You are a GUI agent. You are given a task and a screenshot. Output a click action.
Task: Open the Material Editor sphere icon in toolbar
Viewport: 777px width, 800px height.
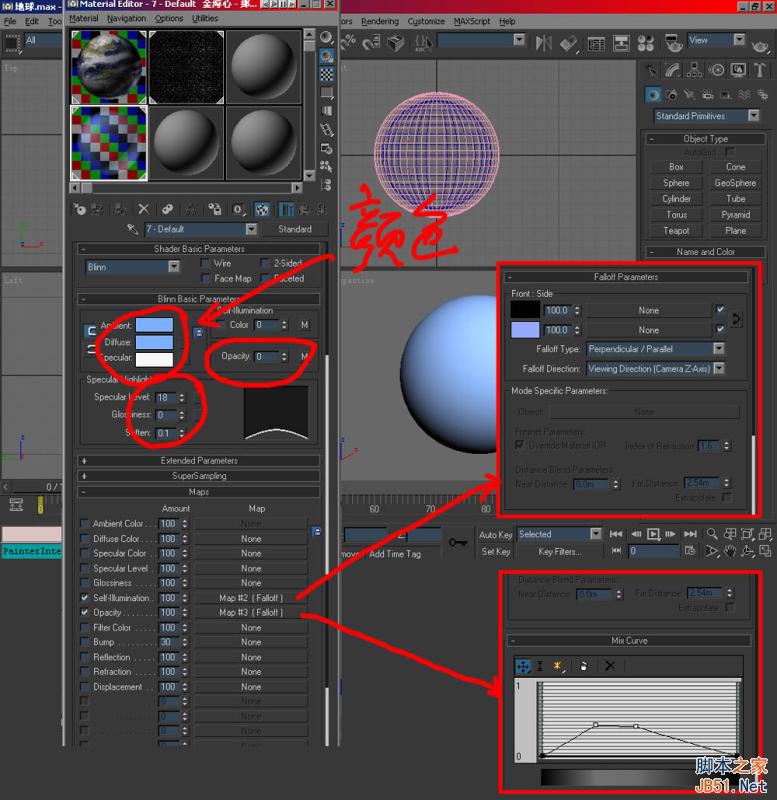click(x=645, y=43)
